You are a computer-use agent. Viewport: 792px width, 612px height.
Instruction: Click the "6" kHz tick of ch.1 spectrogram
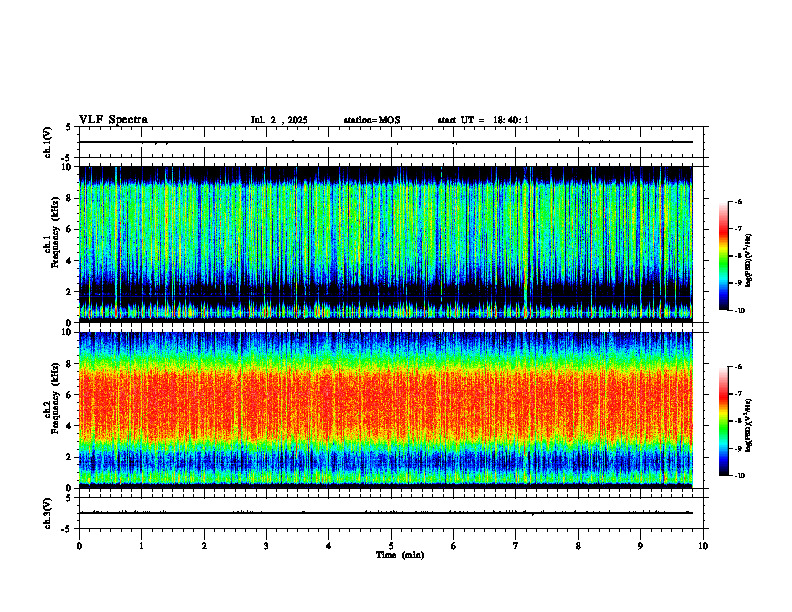click(x=71, y=229)
